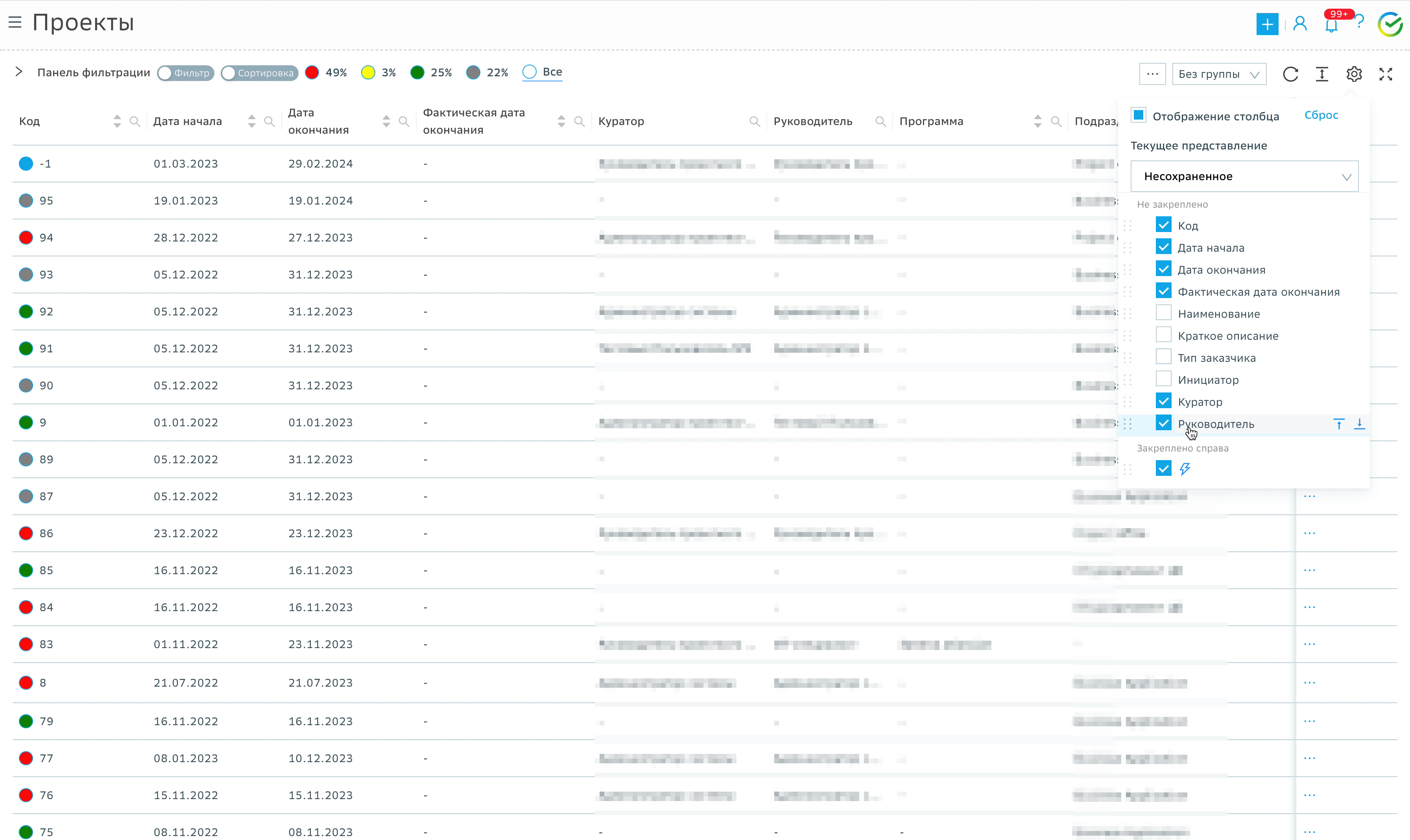Screen dimensions: 1410x840
Task: Enable the Фильтр toggle switch
Action: pos(185,73)
